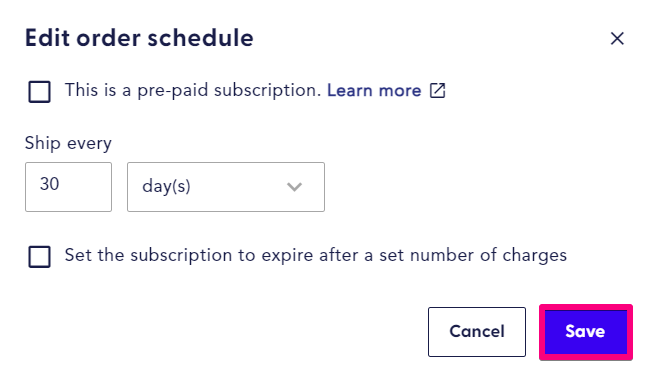
Task: Click the chevron arrow in day(s) selector
Action: click(x=294, y=187)
